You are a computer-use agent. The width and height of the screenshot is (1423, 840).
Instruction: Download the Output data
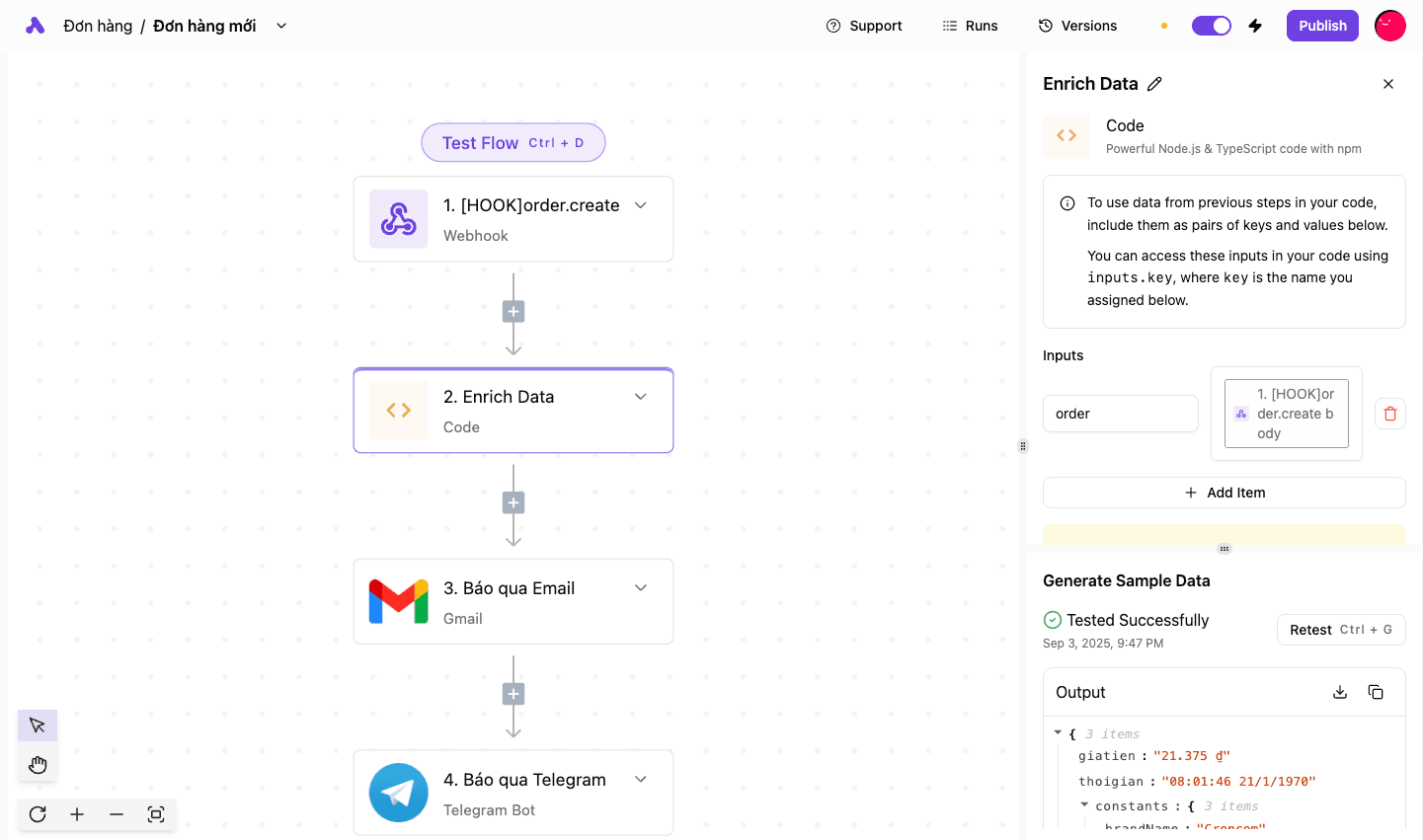[1339, 691]
